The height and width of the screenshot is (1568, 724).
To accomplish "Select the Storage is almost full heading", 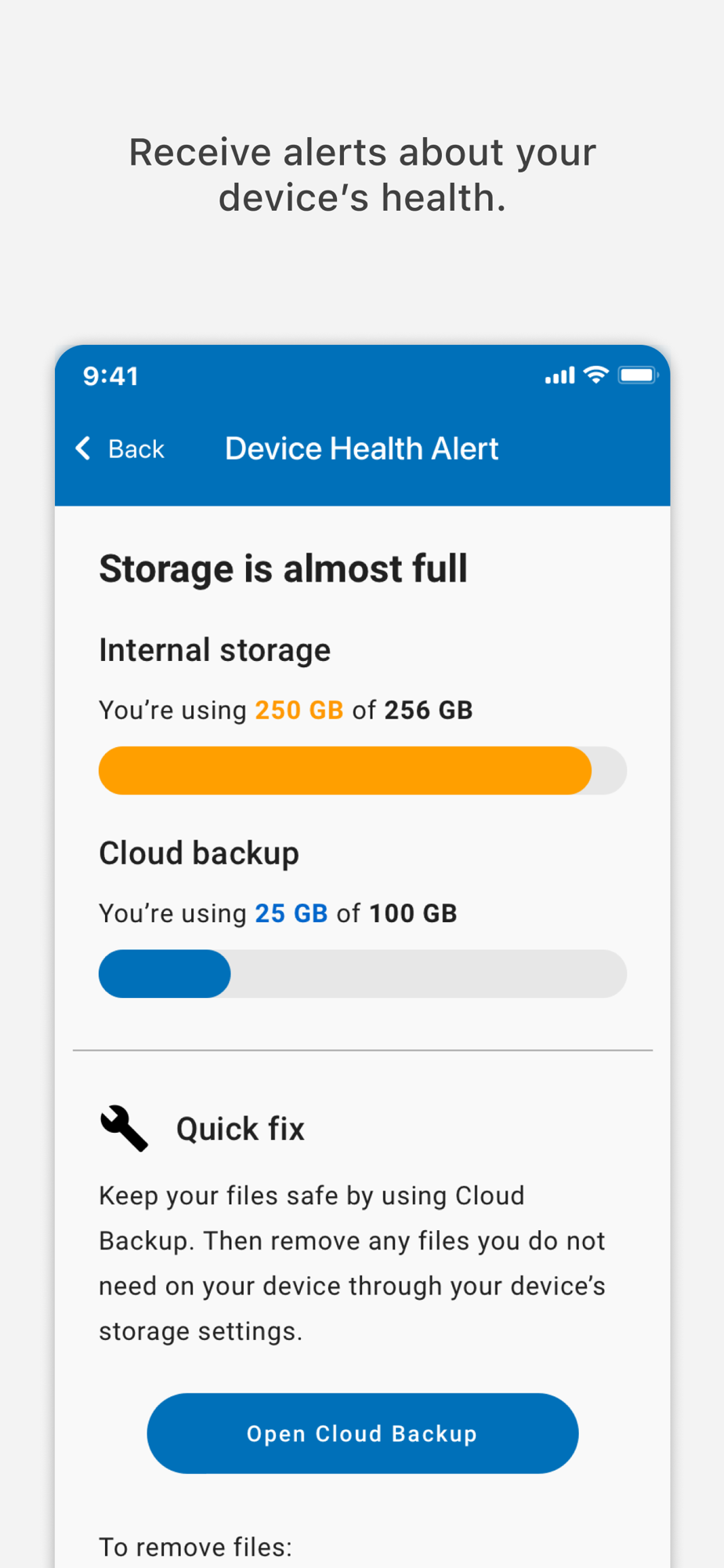I will (x=283, y=569).
